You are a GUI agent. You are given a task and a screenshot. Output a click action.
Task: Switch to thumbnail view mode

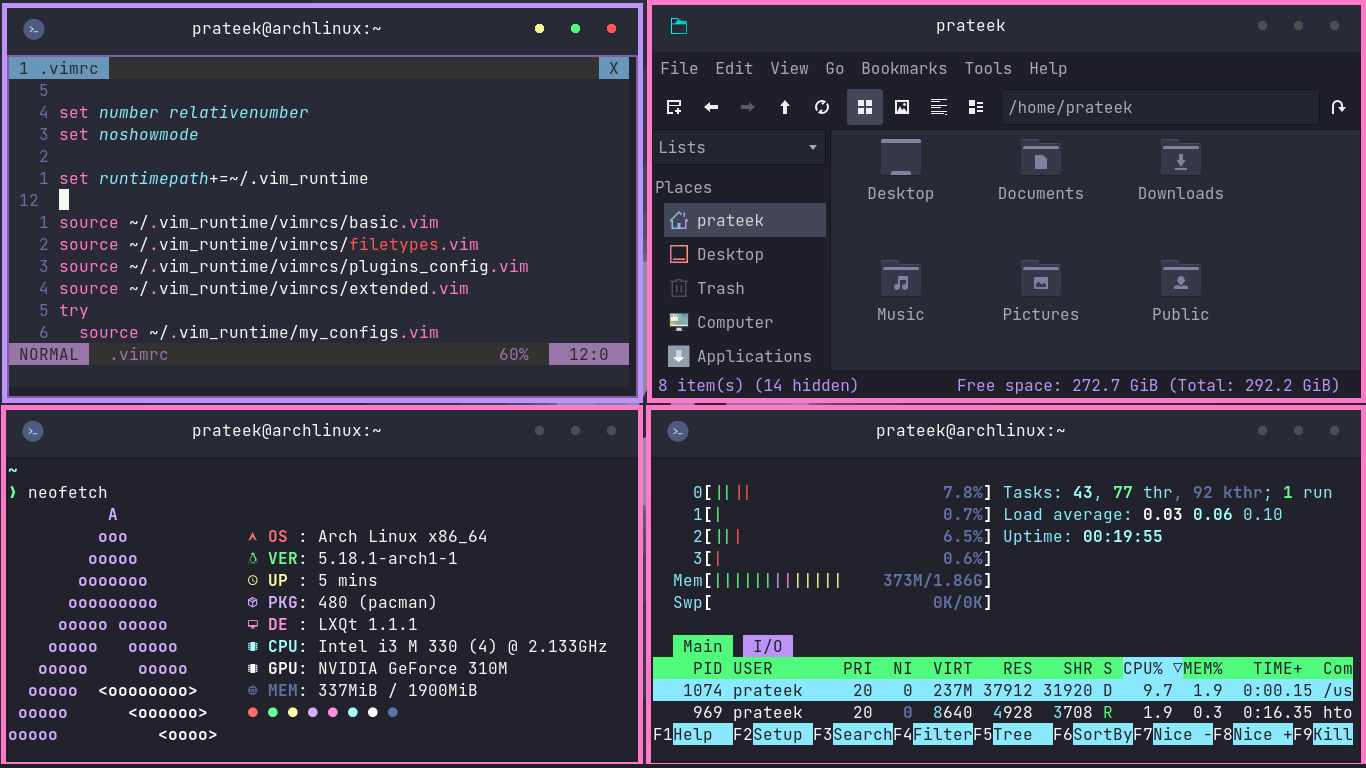coord(902,107)
